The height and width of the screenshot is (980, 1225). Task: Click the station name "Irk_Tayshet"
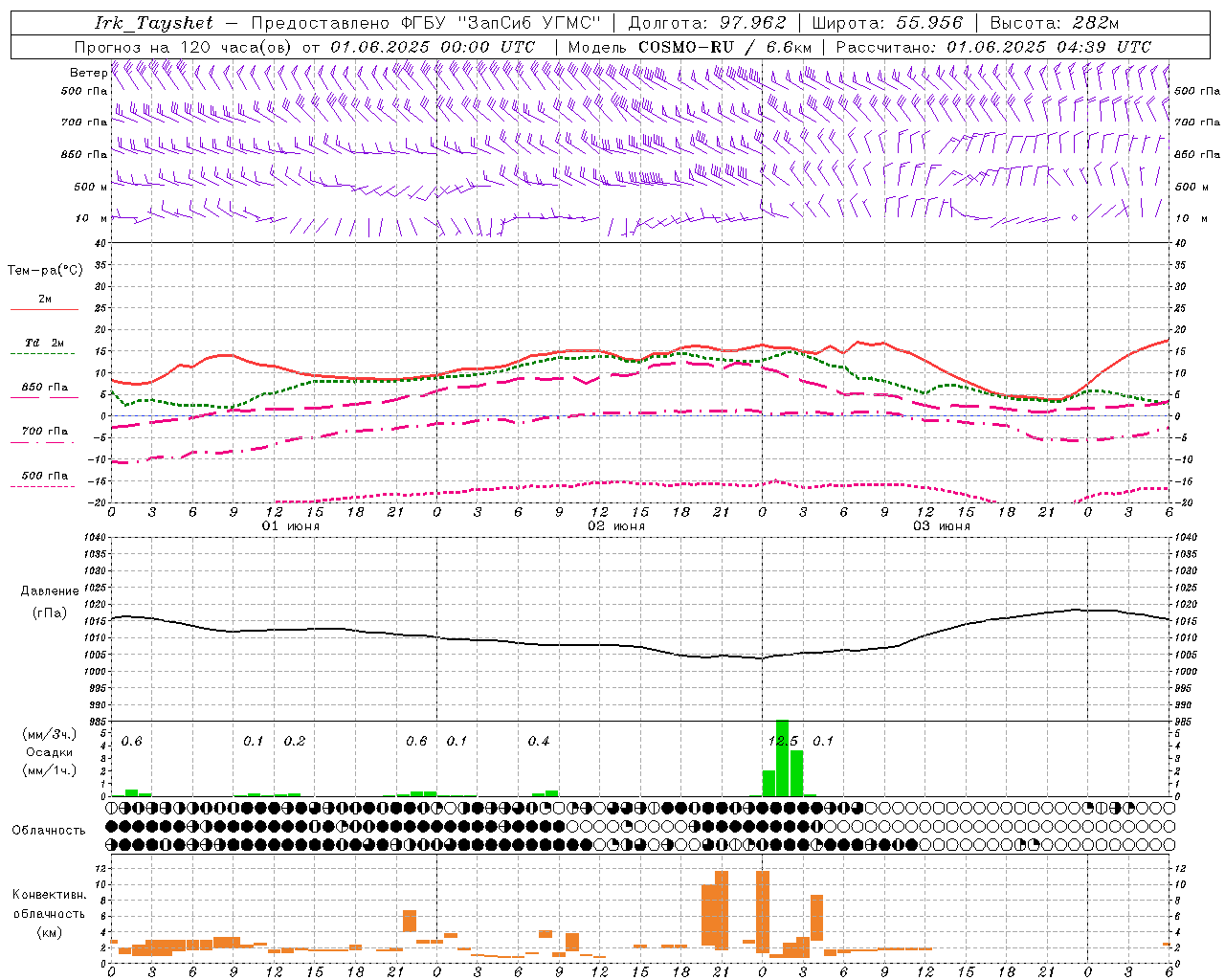(x=154, y=24)
